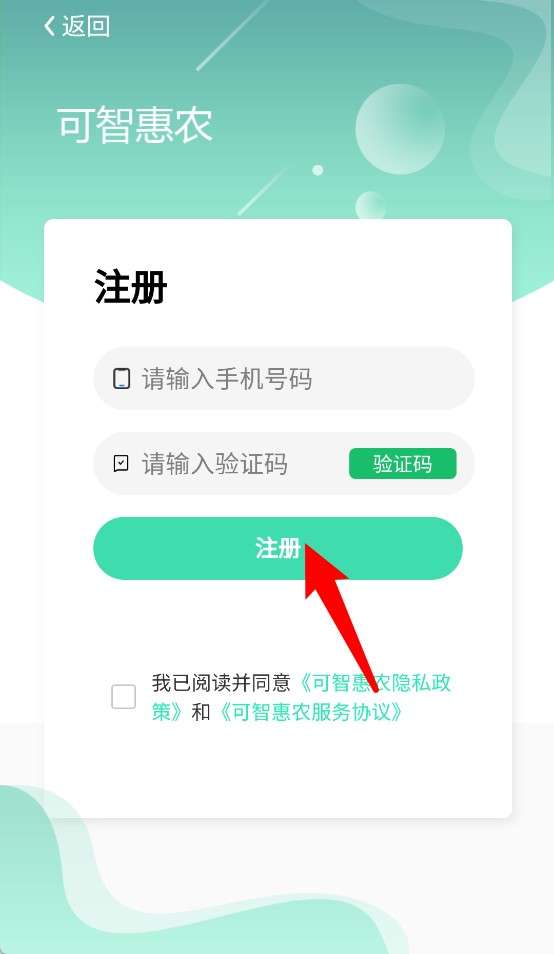
Task: Click the bold 注册 heading
Action: tap(131, 287)
